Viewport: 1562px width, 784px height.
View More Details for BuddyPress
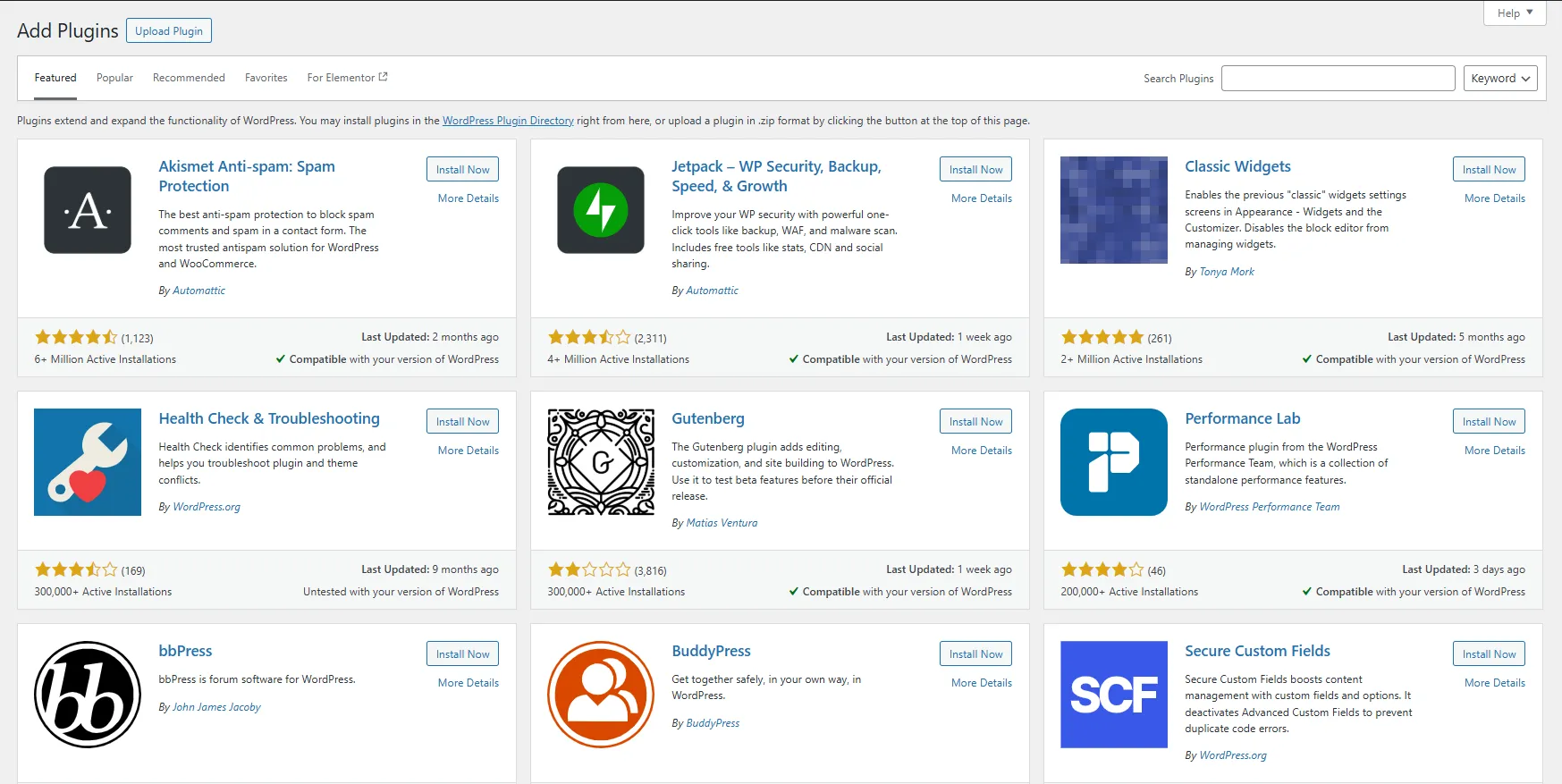coord(982,683)
